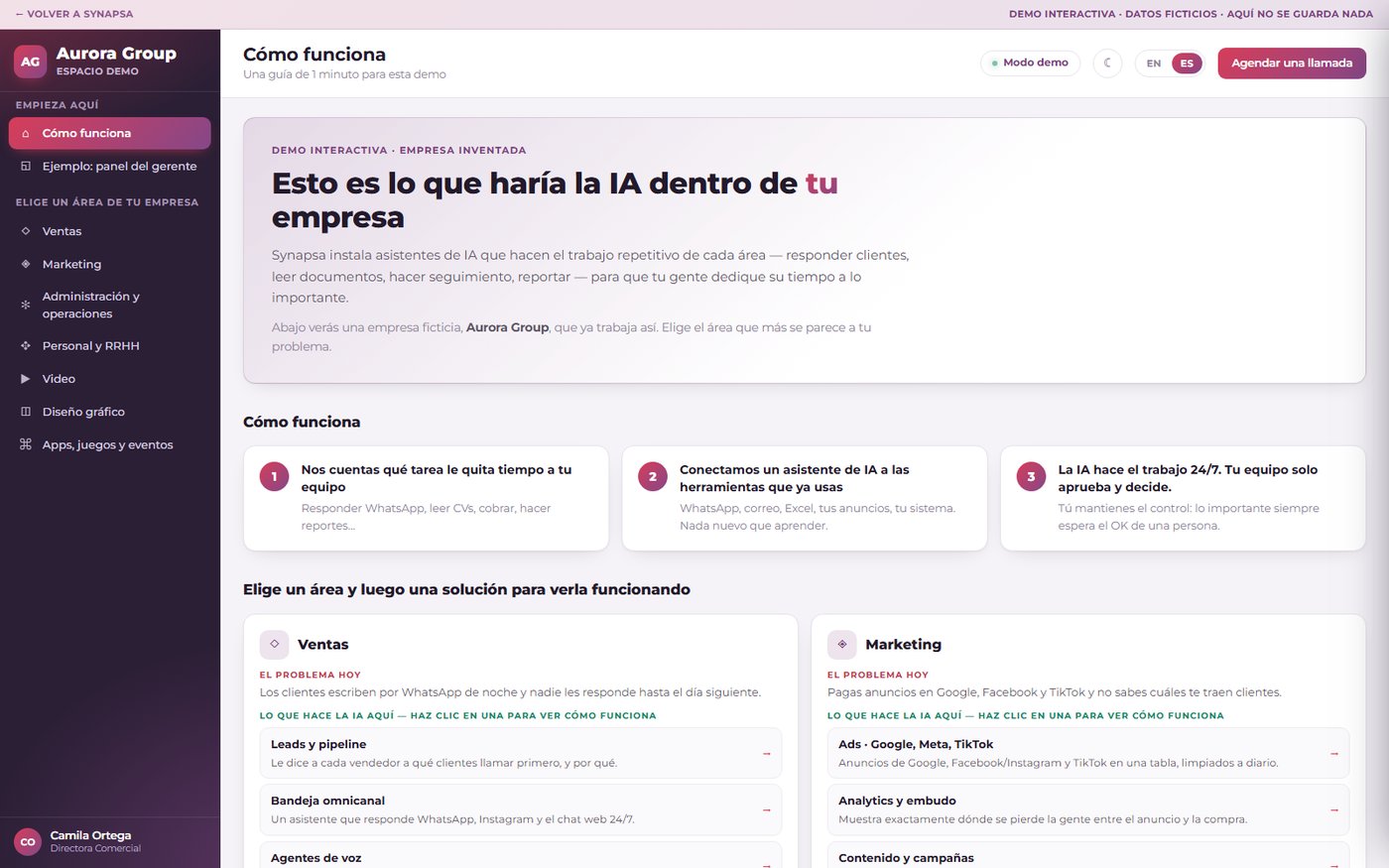Image resolution: width=1389 pixels, height=868 pixels.
Task: Click the play icon beside Video
Action: tap(26, 379)
